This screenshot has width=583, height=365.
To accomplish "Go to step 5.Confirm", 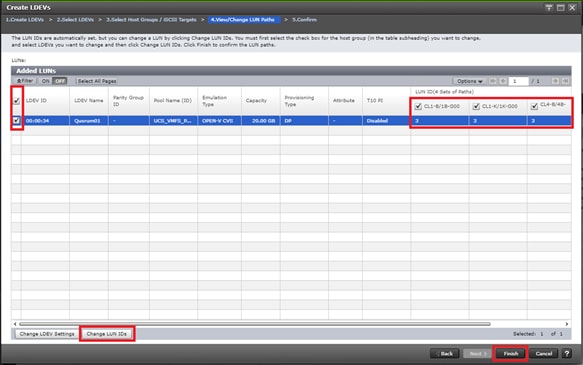I will point(304,20).
